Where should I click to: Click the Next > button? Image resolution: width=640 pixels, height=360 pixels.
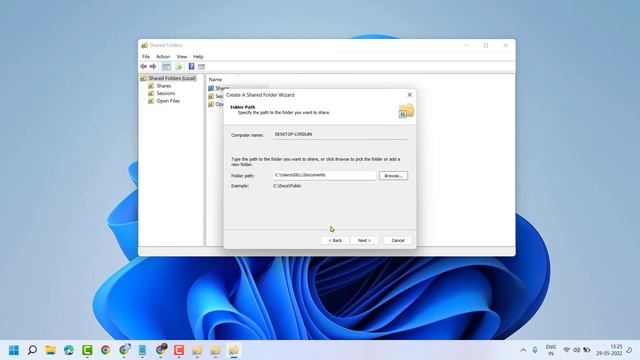click(x=364, y=240)
